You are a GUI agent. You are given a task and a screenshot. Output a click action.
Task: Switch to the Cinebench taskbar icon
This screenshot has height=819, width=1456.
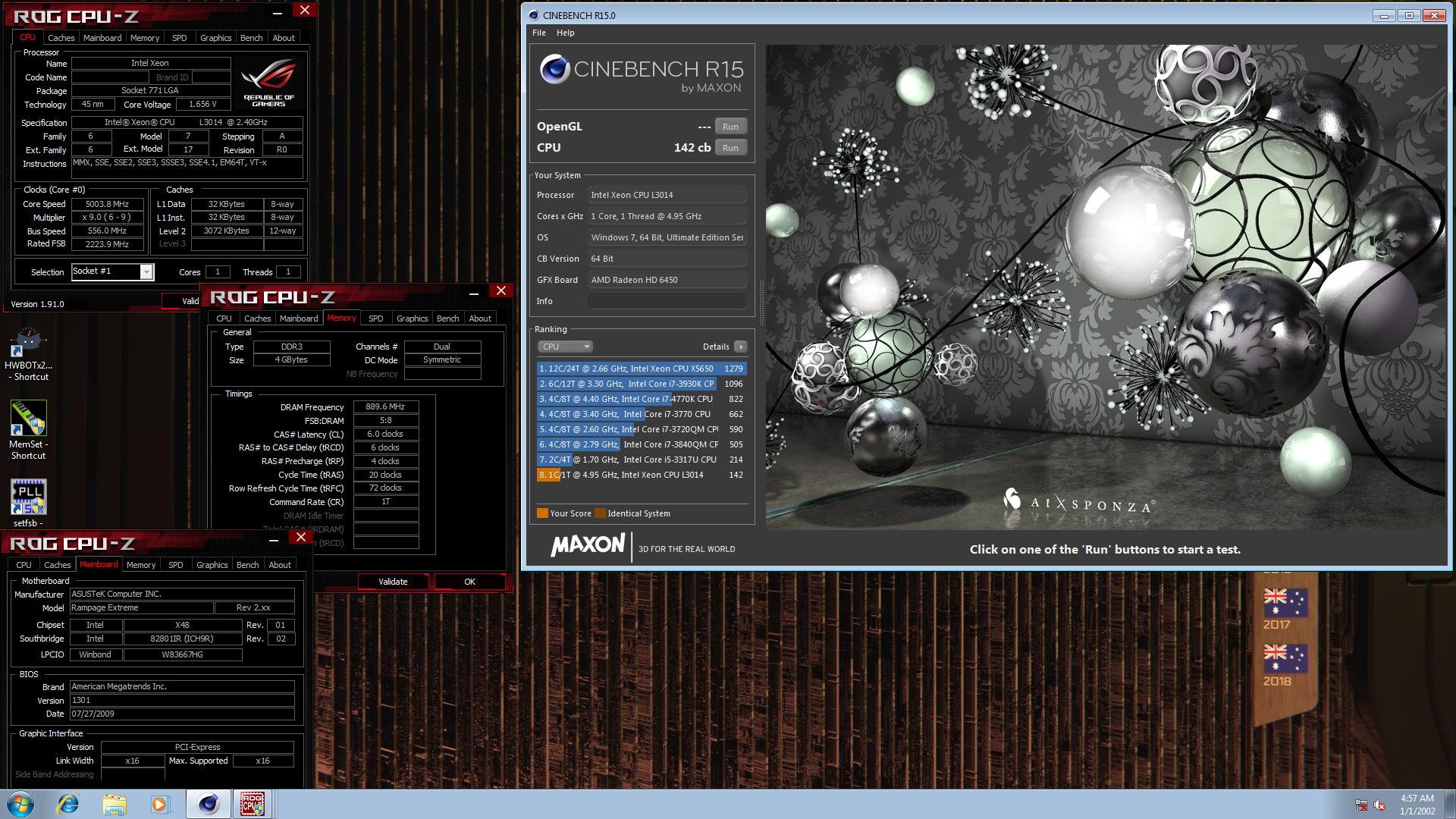[x=209, y=804]
